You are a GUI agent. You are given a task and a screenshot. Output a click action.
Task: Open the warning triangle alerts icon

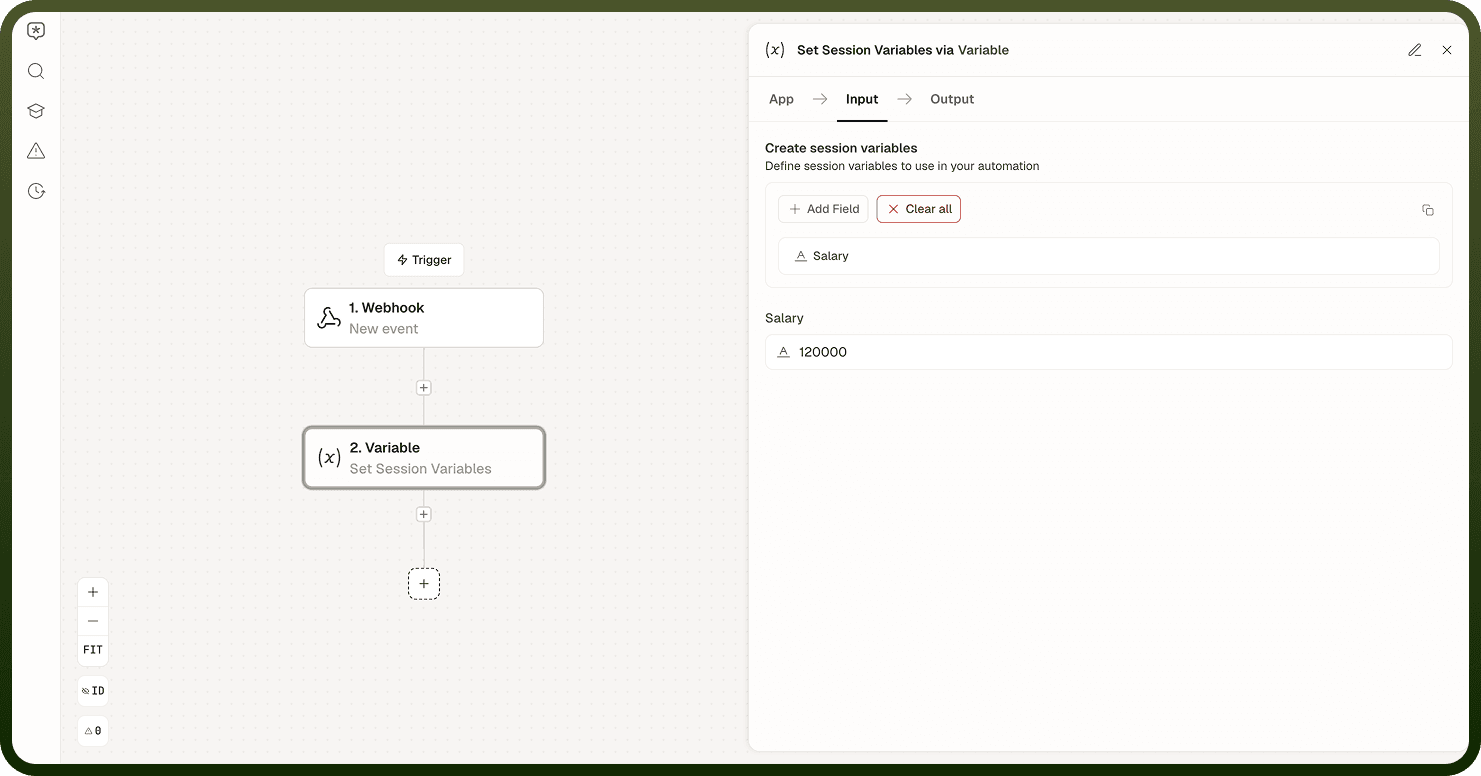[36, 151]
